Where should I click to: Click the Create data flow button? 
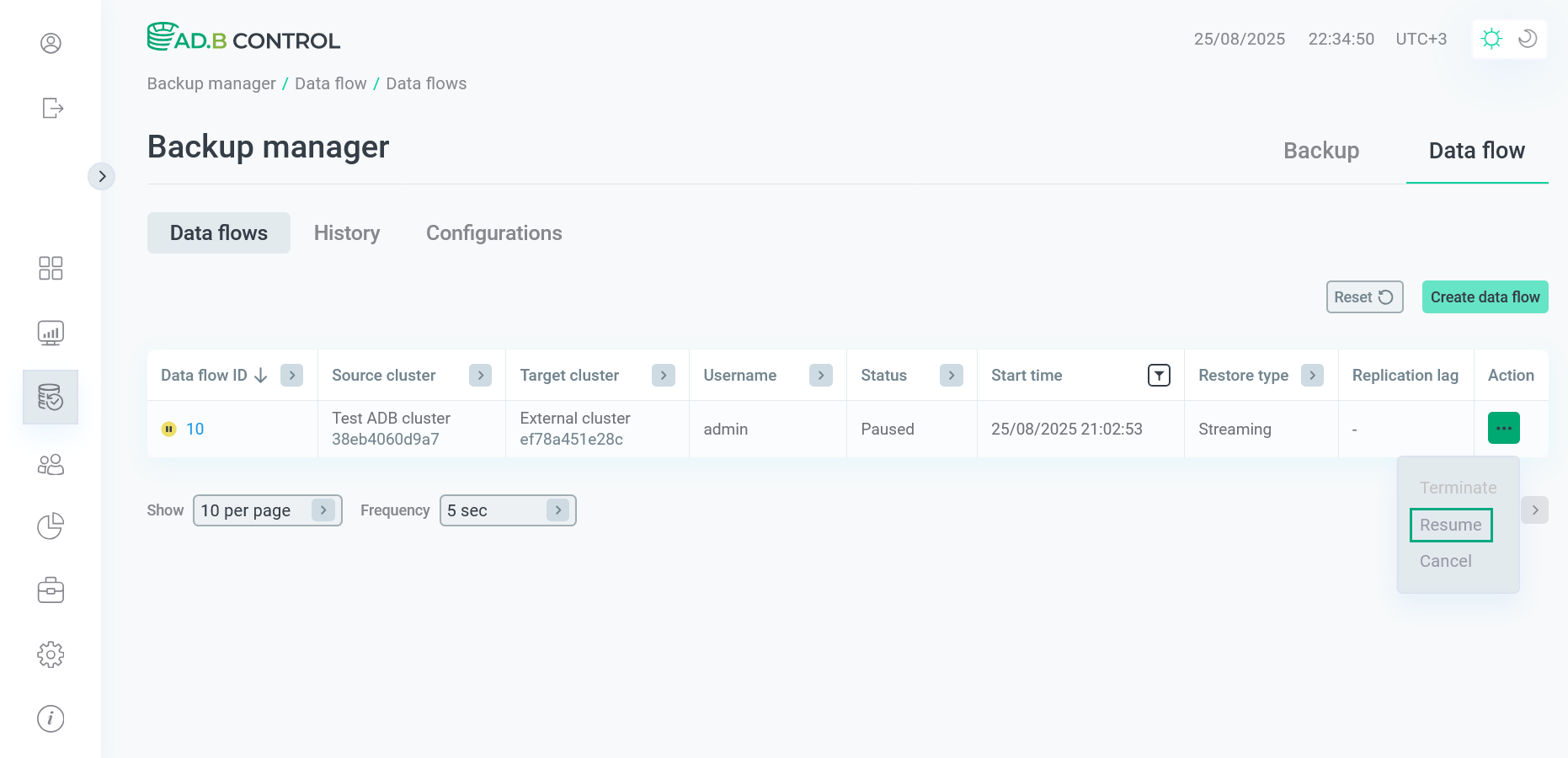pyautogui.click(x=1485, y=296)
